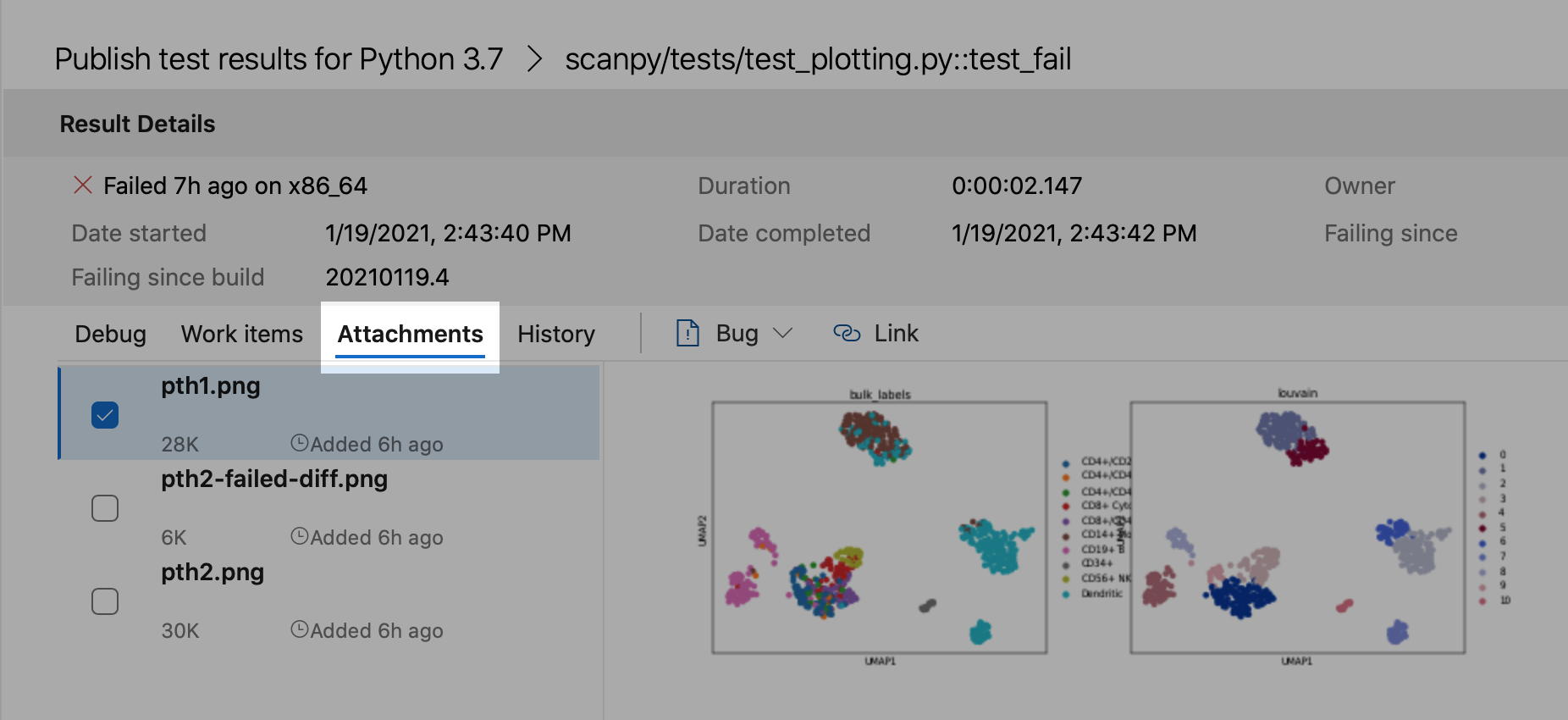1568x720 pixels.
Task: Open the Debug tab
Action: coord(110,335)
